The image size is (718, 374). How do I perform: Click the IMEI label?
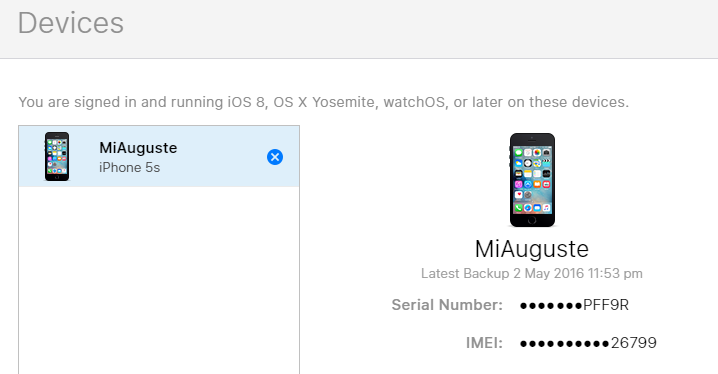tap(484, 343)
